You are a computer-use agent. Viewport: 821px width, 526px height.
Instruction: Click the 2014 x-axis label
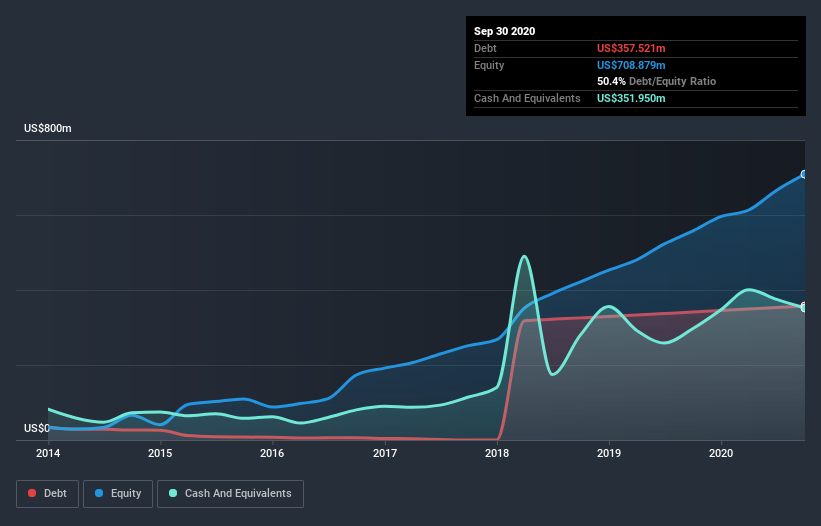[48, 453]
